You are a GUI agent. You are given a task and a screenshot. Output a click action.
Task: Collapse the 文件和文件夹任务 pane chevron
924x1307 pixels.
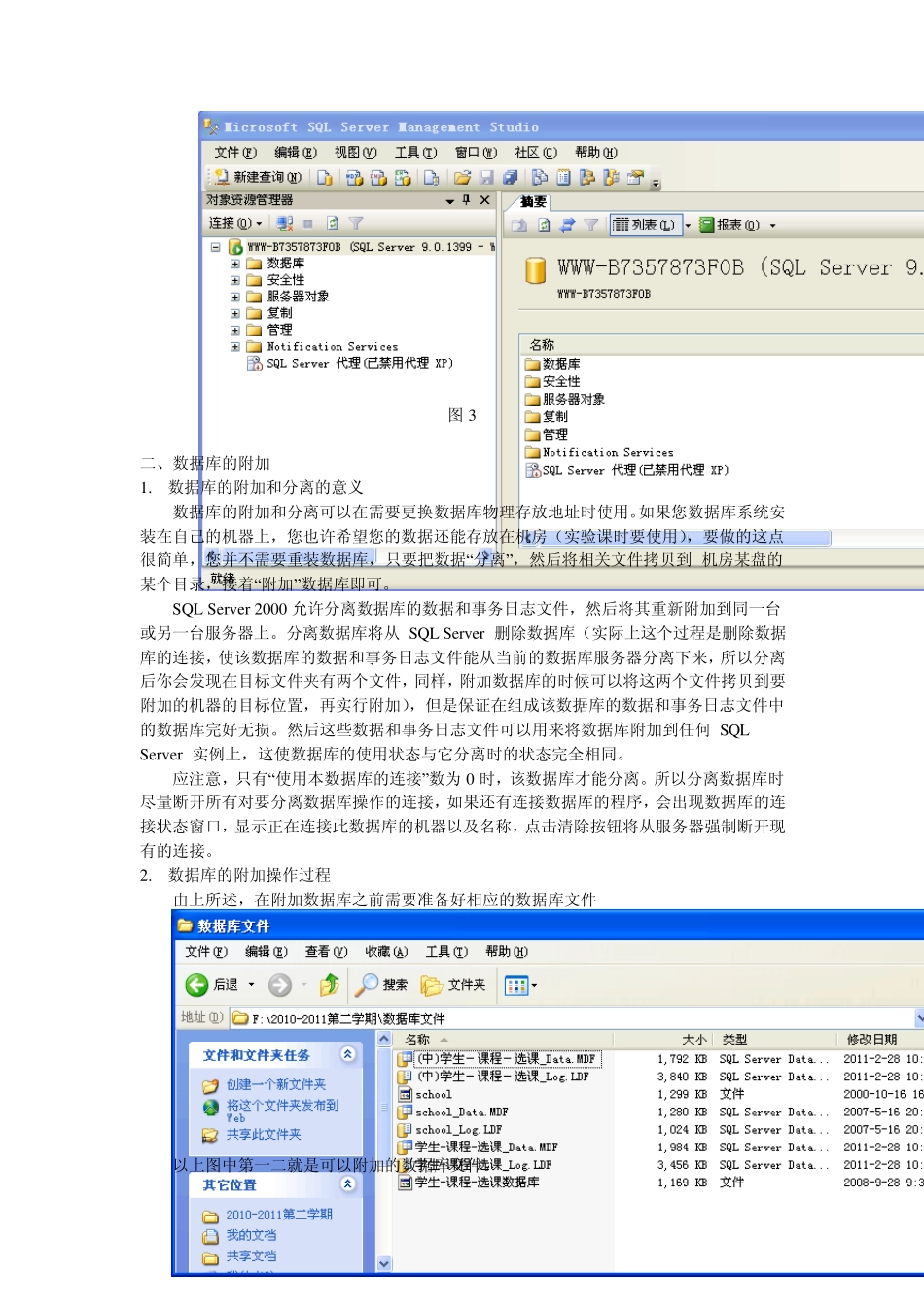[348, 1054]
